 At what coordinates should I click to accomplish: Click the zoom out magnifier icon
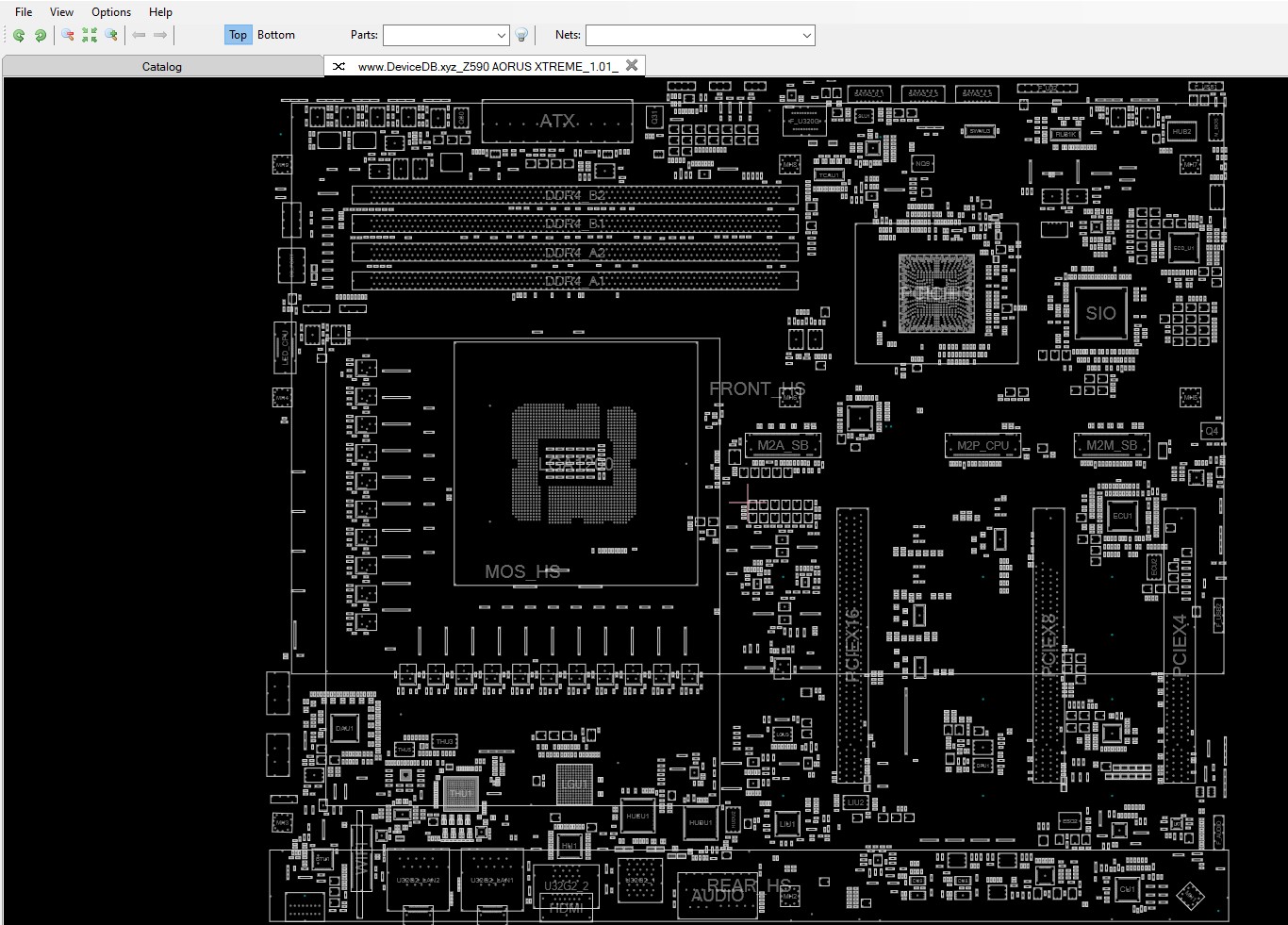click(68, 35)
